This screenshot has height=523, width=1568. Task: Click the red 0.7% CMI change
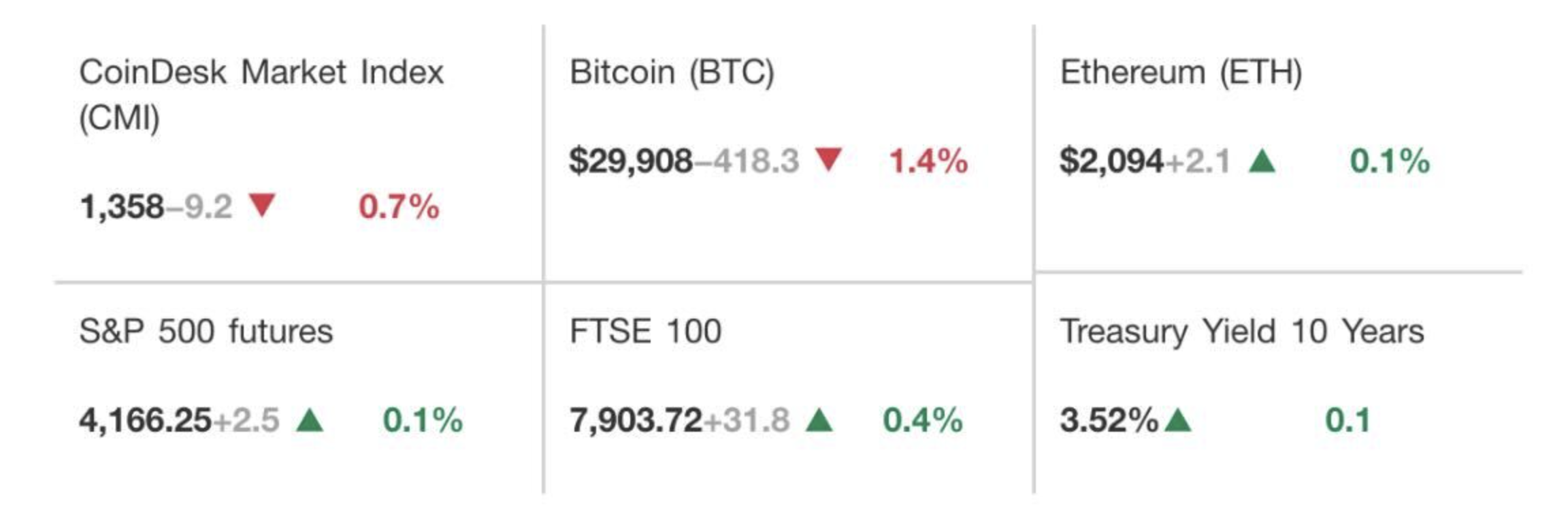(x=399, y=206)
